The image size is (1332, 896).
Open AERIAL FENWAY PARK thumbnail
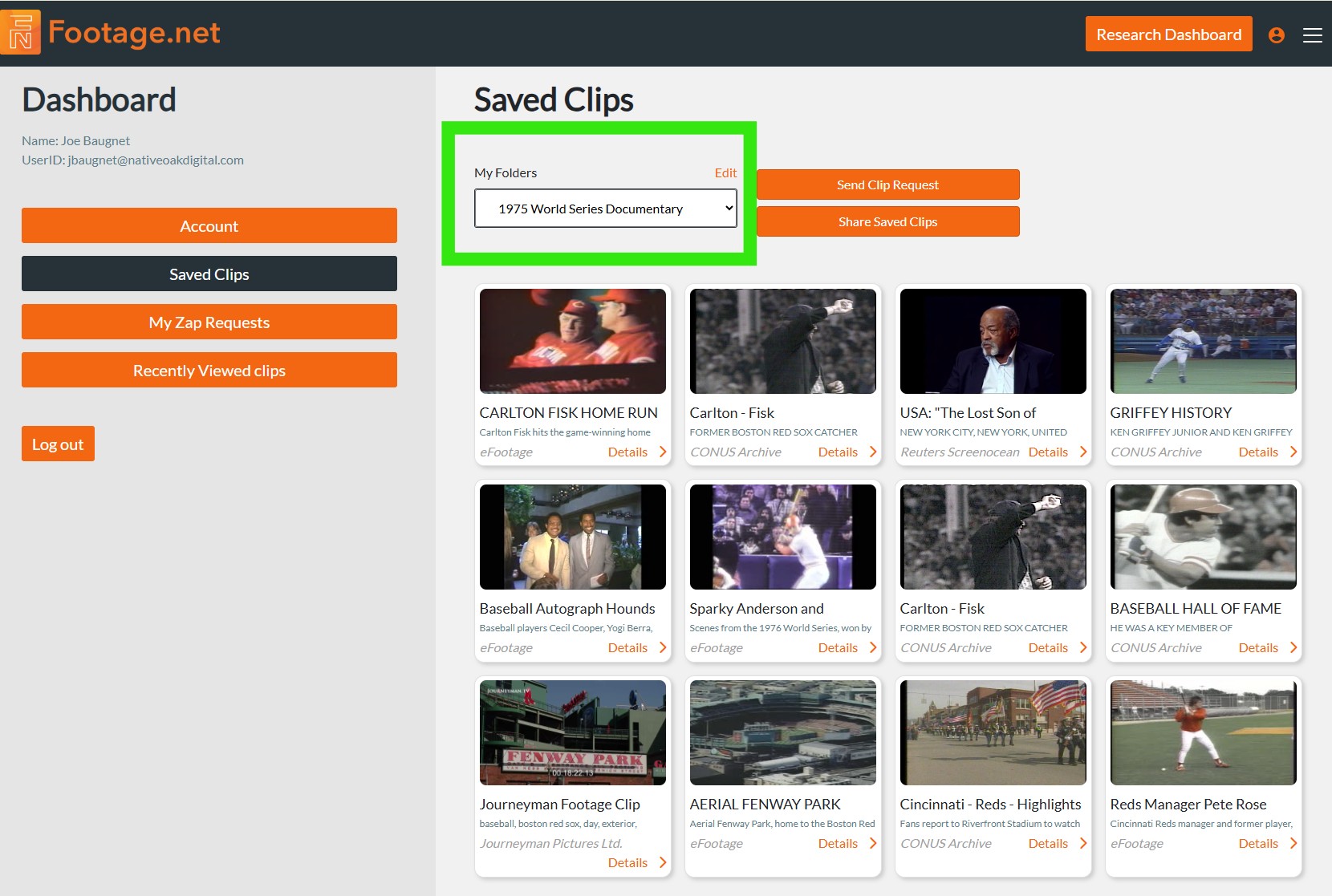tap(783, 733)
